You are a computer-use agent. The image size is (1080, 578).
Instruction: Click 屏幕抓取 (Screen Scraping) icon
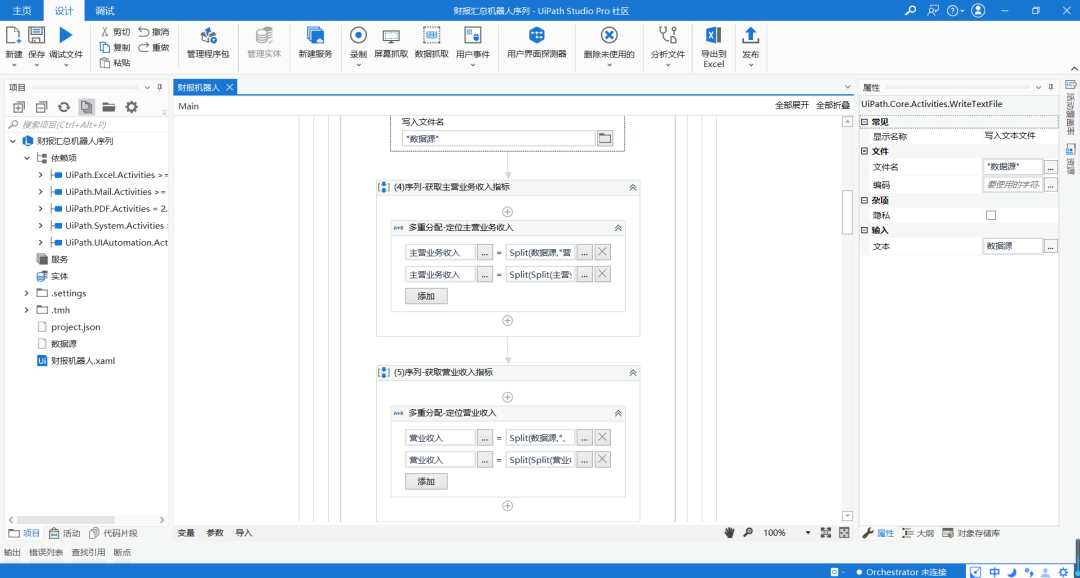[x=391, y=37]
